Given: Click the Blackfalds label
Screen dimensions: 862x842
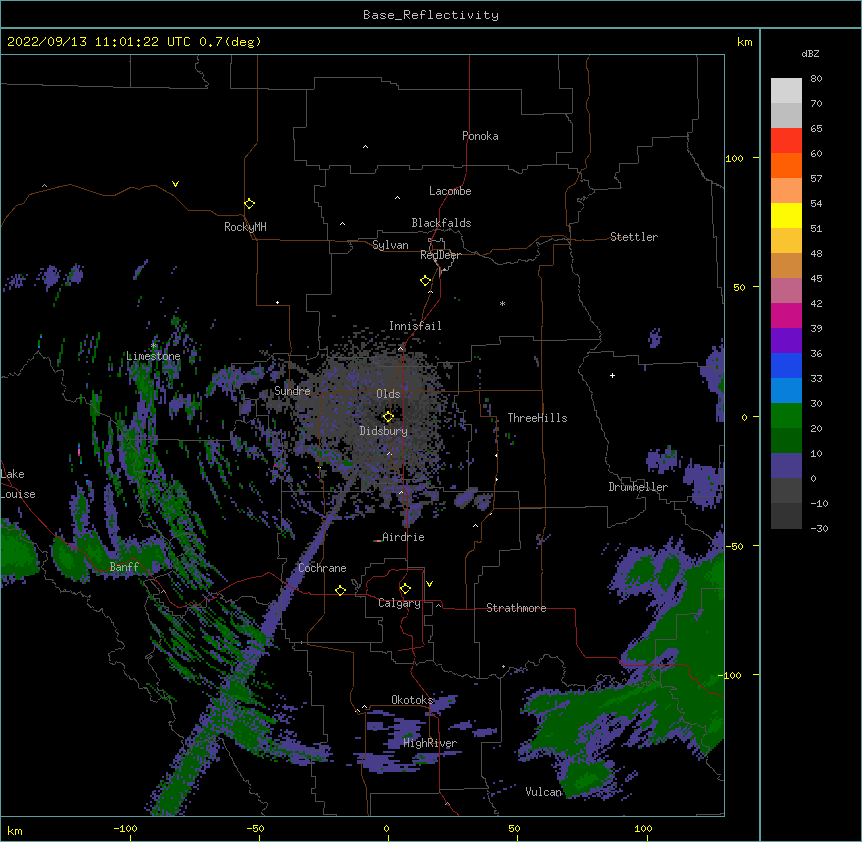Looking at the screenshot, I should 441,223.
